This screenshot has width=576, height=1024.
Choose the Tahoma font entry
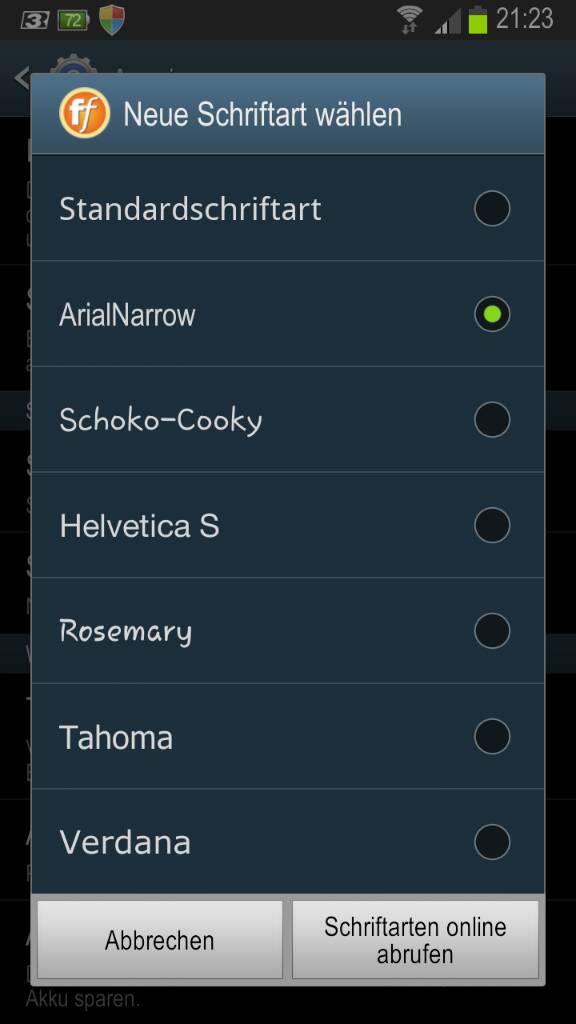(x=288, y=737)
